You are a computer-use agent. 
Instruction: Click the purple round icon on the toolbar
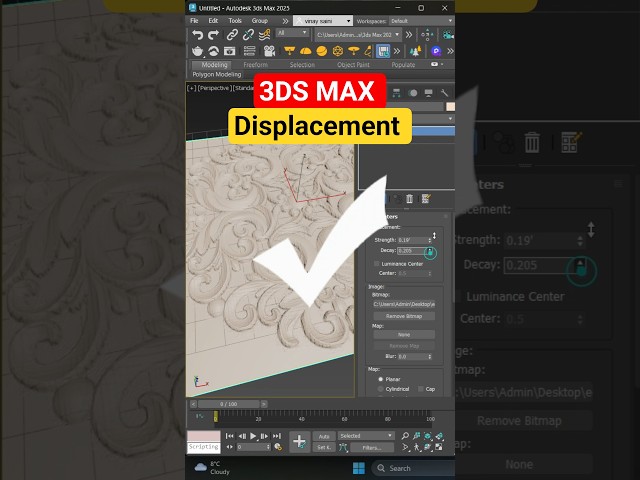[x=436, y=51]
